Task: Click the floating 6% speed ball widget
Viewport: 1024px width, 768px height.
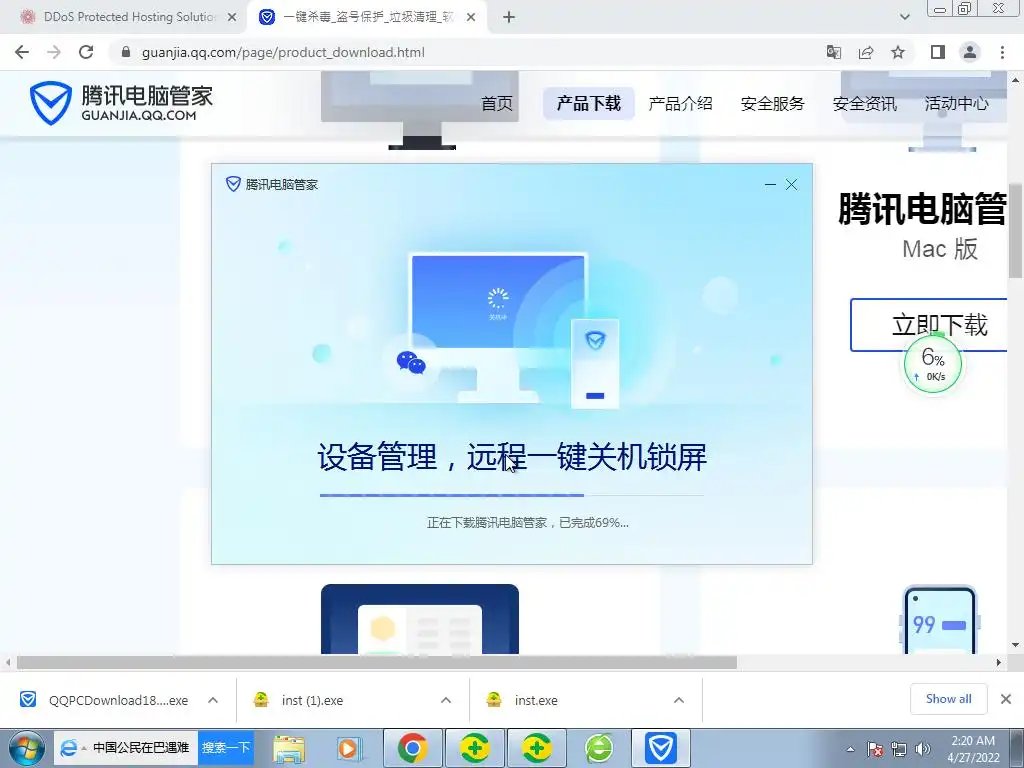Action: point(933,364)
